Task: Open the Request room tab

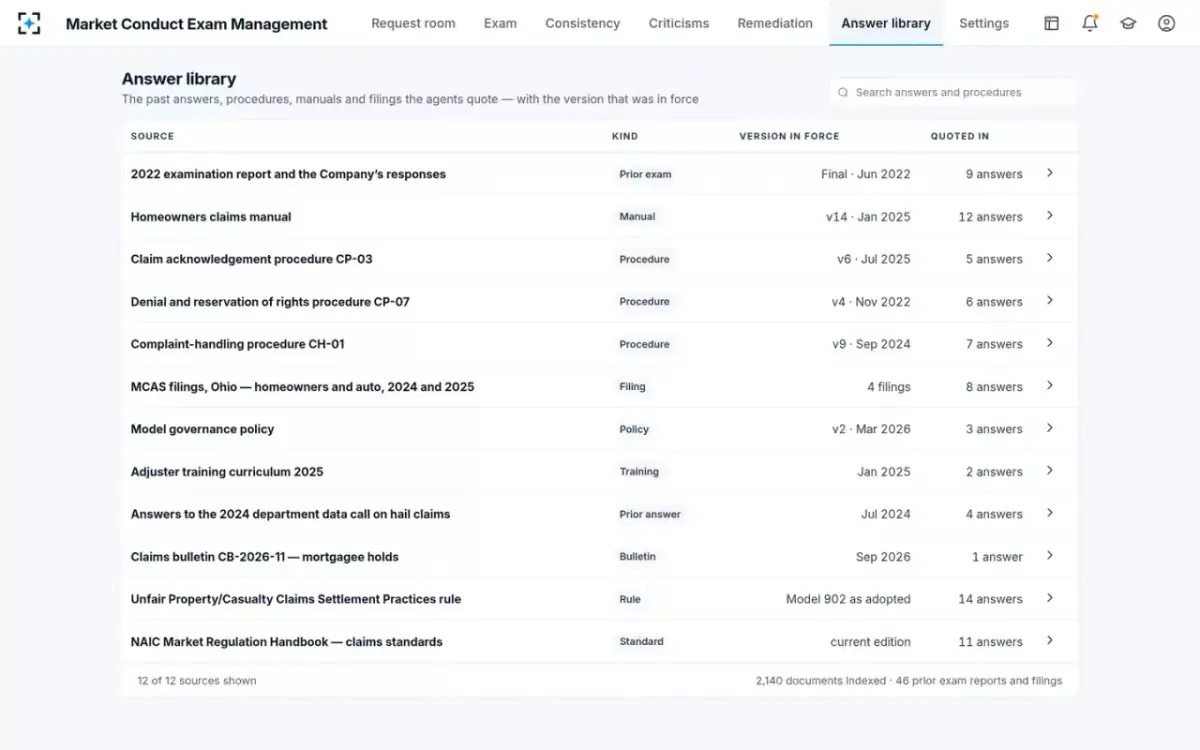Action: coord(413,23)
